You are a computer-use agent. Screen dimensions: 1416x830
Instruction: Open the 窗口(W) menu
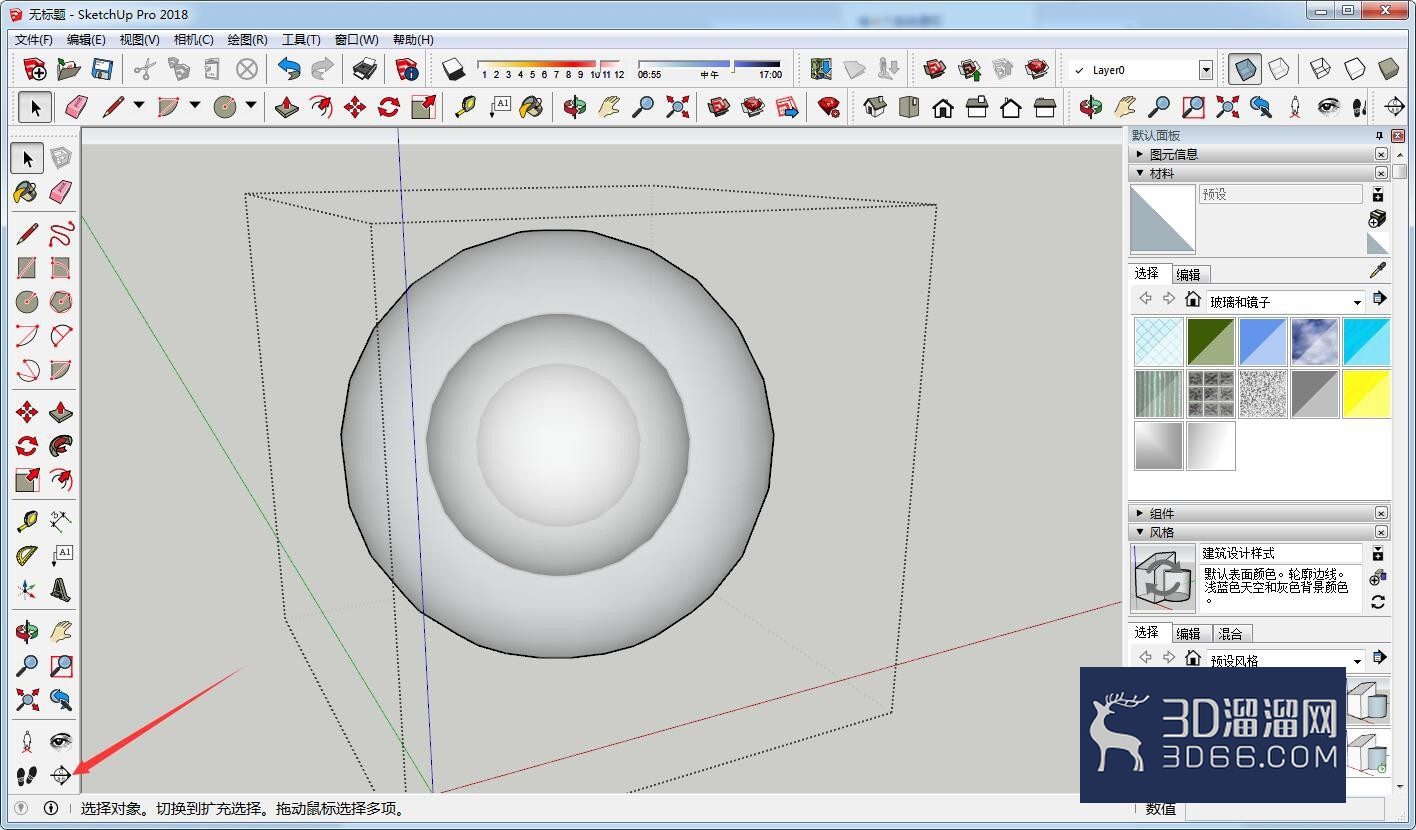[x=356, y=40]
